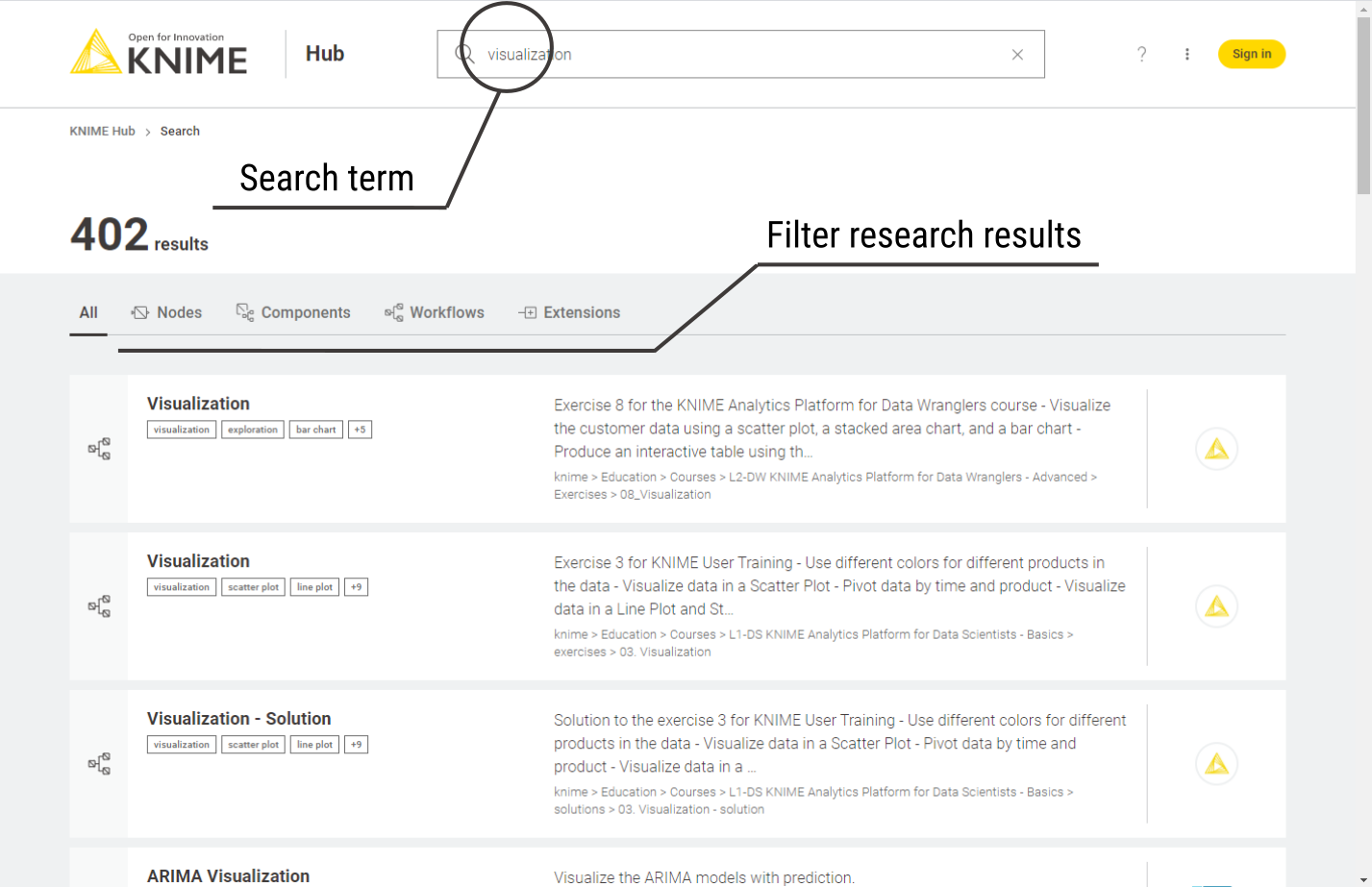Filter results by Workflows tab
This screenshot has width=1372, height=887.
pos(435,312)
